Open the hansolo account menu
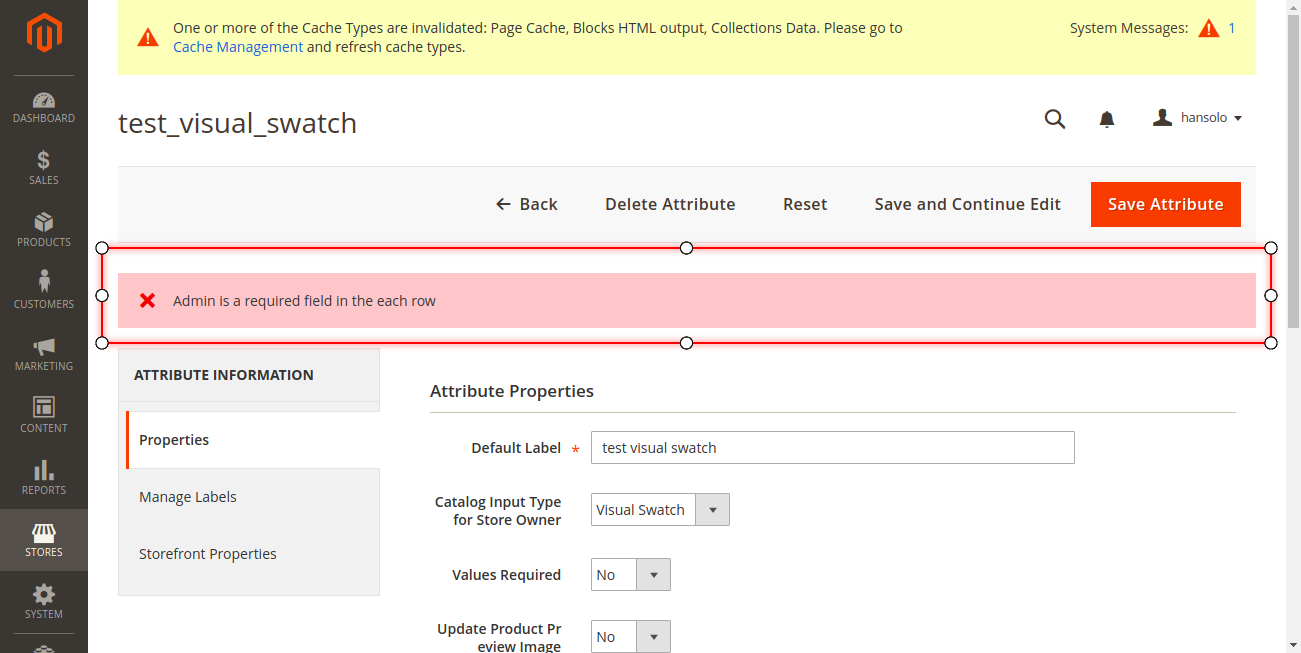Screen dimensions: 1301x653 1196,117
